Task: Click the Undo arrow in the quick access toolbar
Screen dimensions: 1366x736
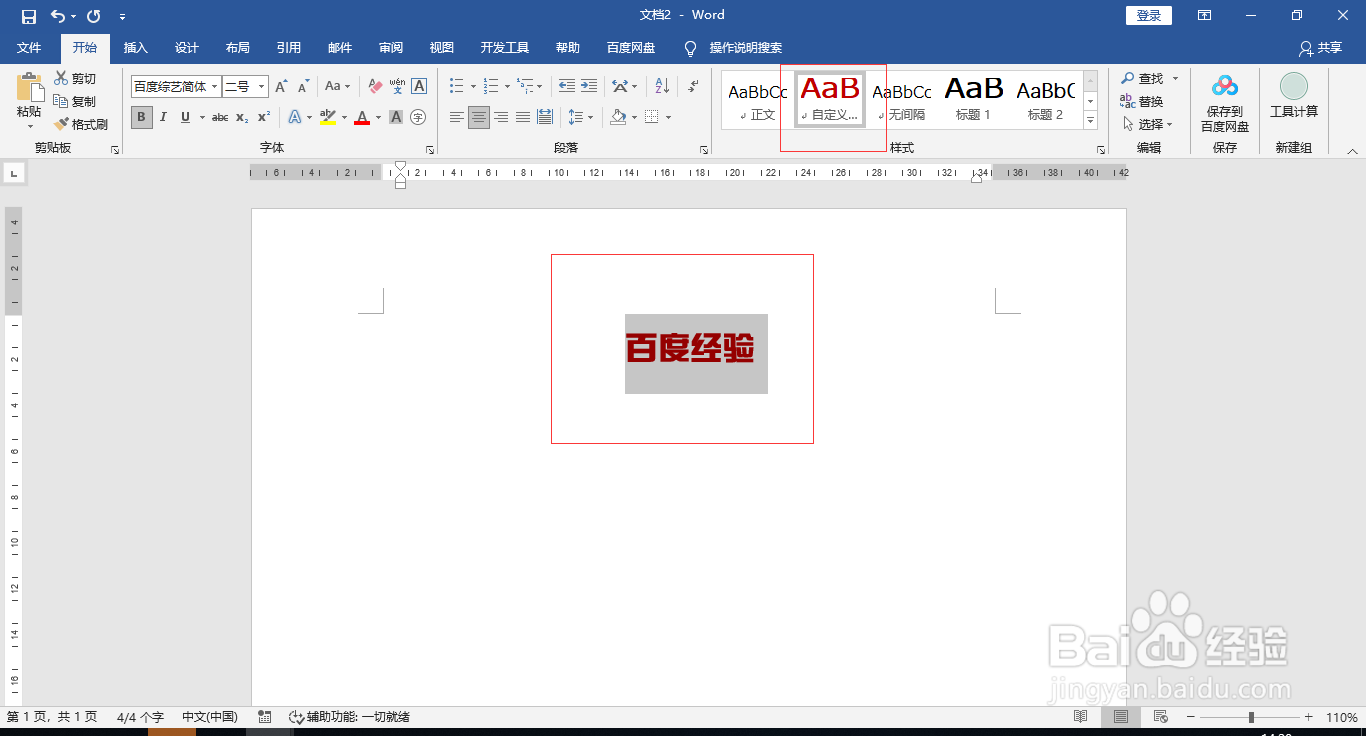Action: 57,16
